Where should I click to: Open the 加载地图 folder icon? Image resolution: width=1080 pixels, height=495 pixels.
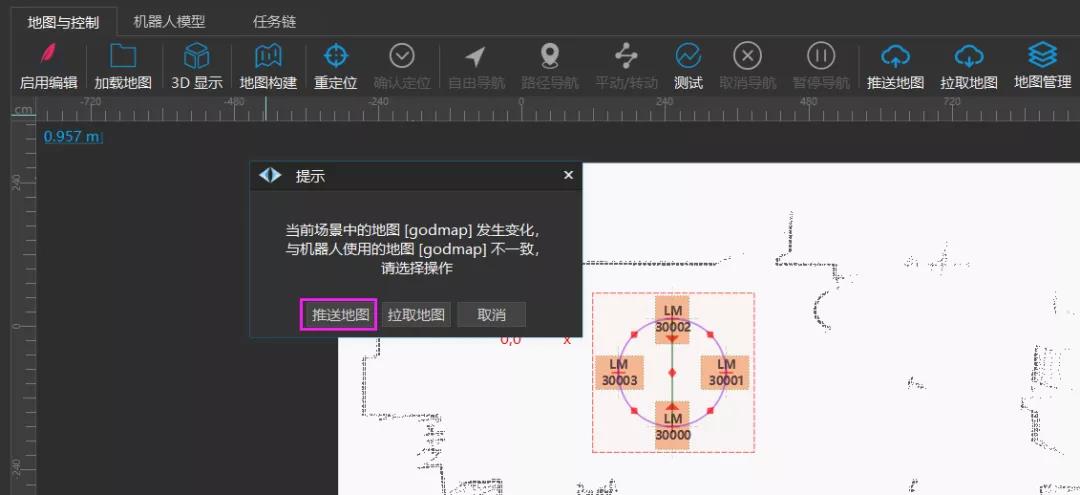click(122, 56)
